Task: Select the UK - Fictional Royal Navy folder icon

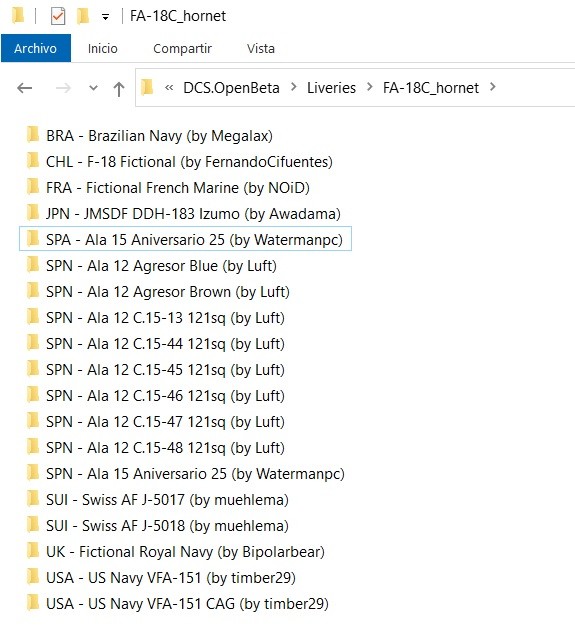Action: 33,550
